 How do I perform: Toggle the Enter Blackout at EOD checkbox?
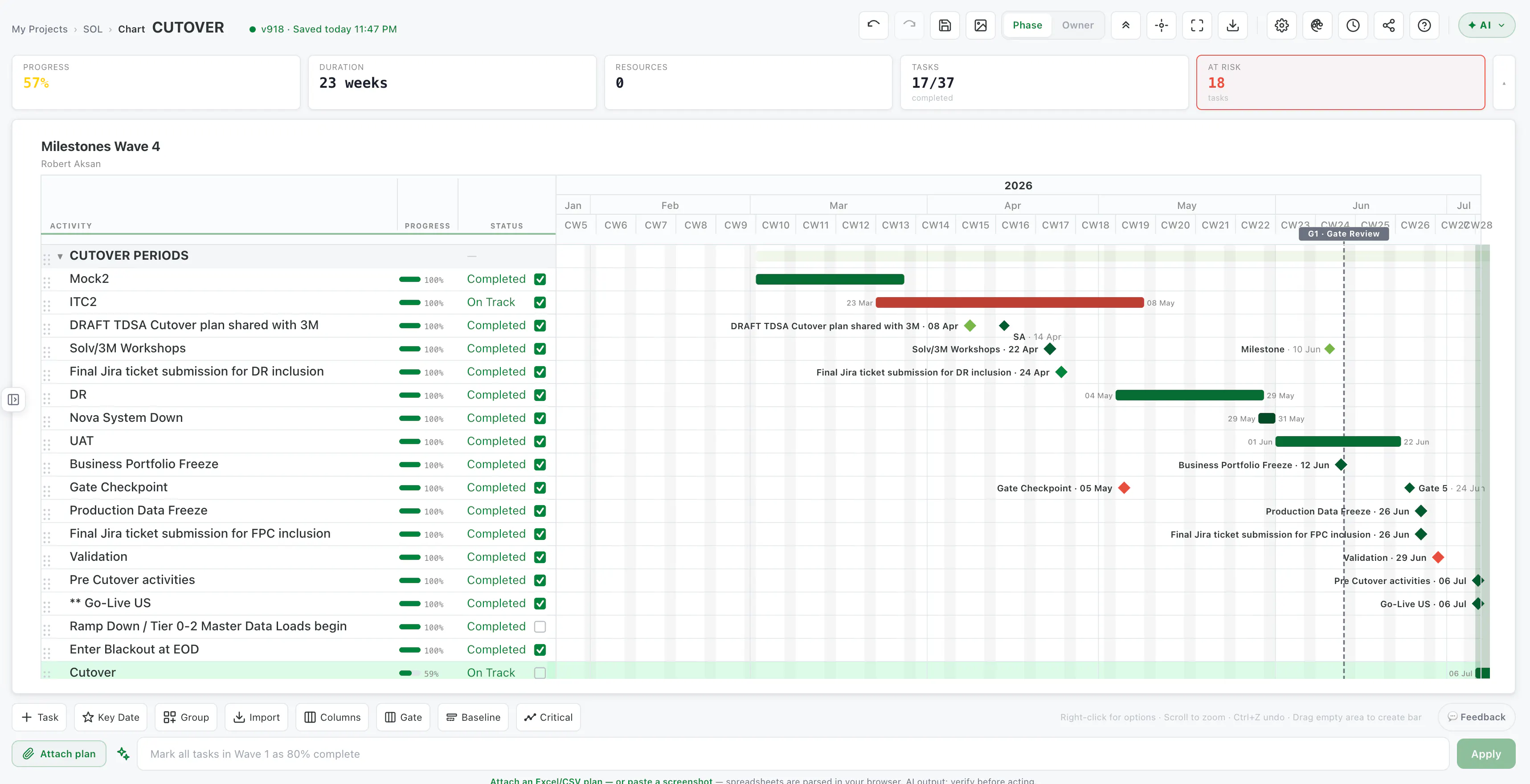(x=539, y=650)
